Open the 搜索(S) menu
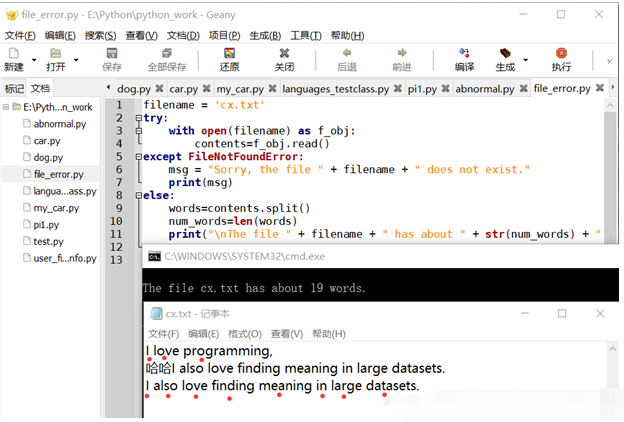The width and height of the screenshot is (624, 422). tap(100, 36)
